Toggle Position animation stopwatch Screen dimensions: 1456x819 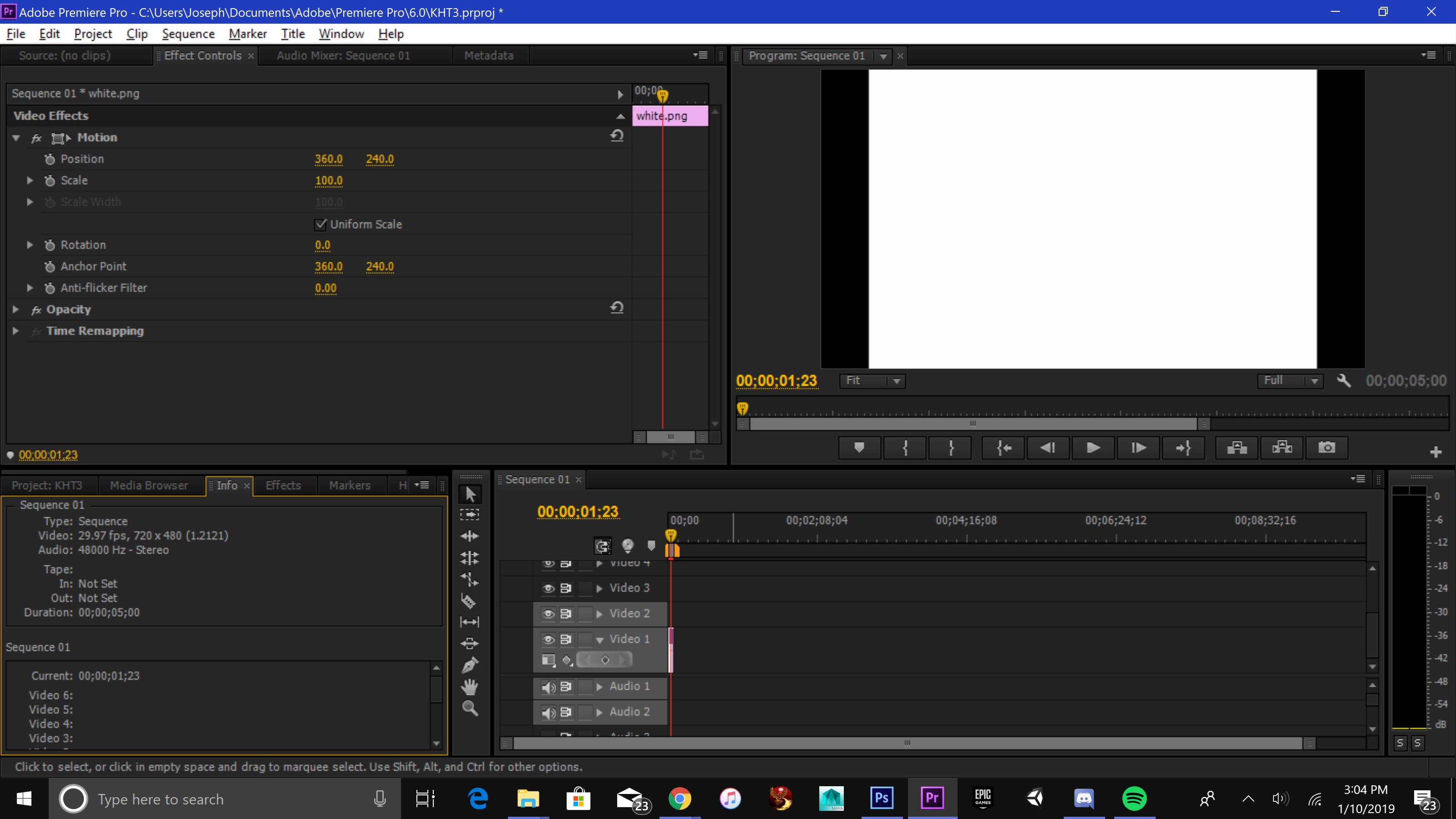50,159
